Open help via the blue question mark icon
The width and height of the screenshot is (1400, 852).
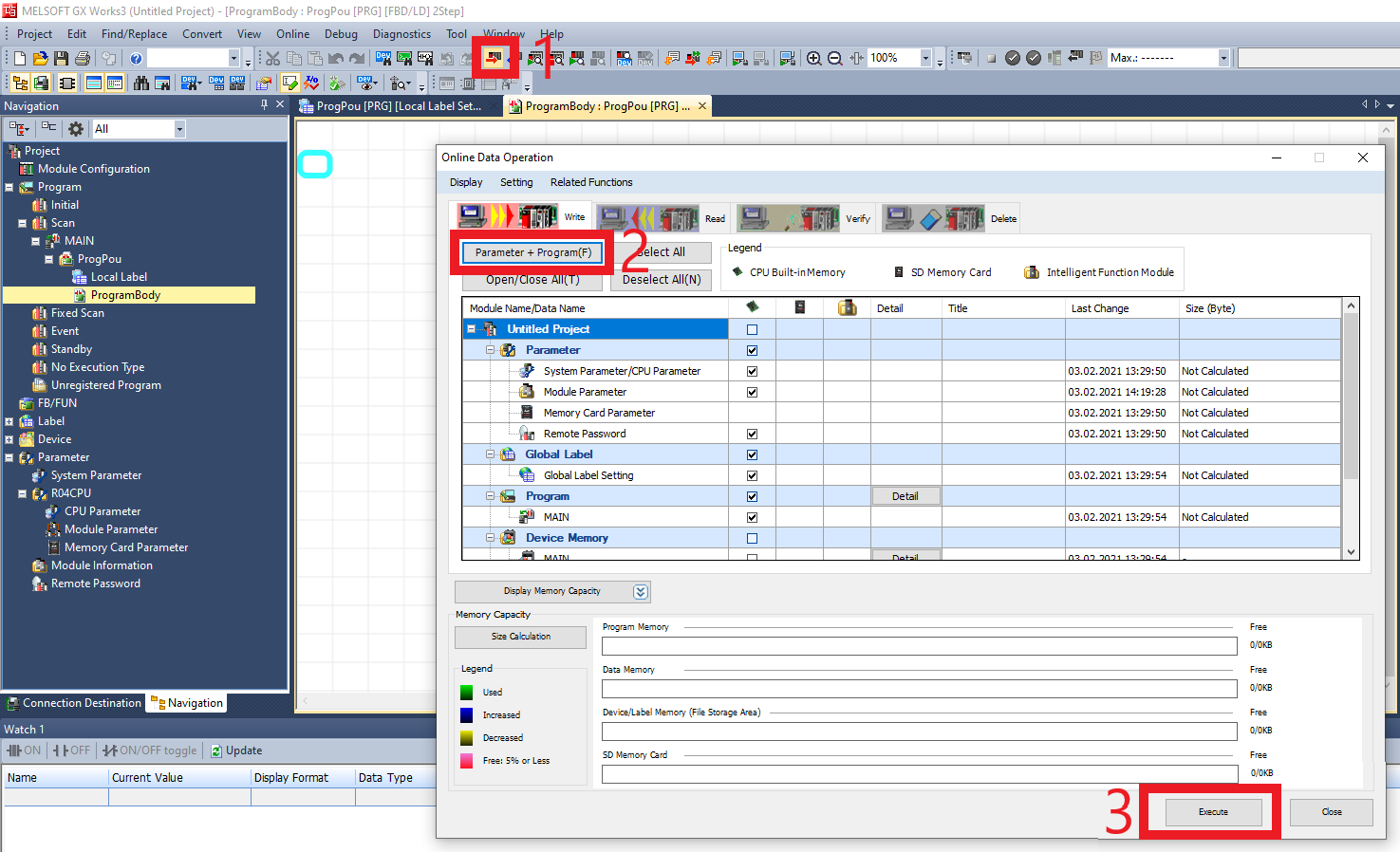click(136, 59)
